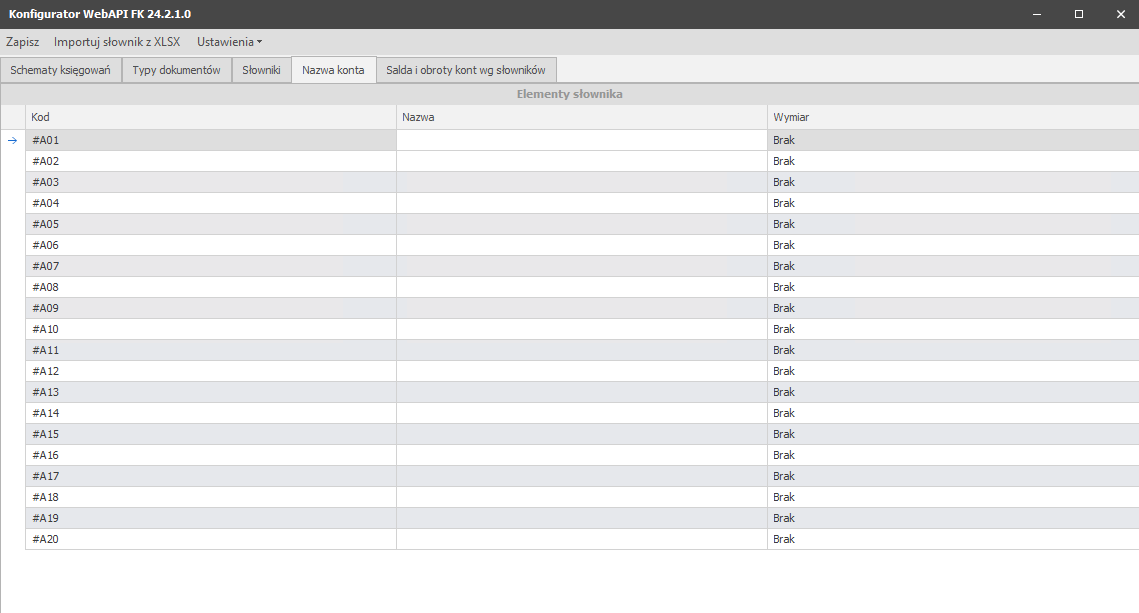The image size is (1139, 613).
Task: Open Wymiar dropdown for row #A03
Action: pos(950,182)
